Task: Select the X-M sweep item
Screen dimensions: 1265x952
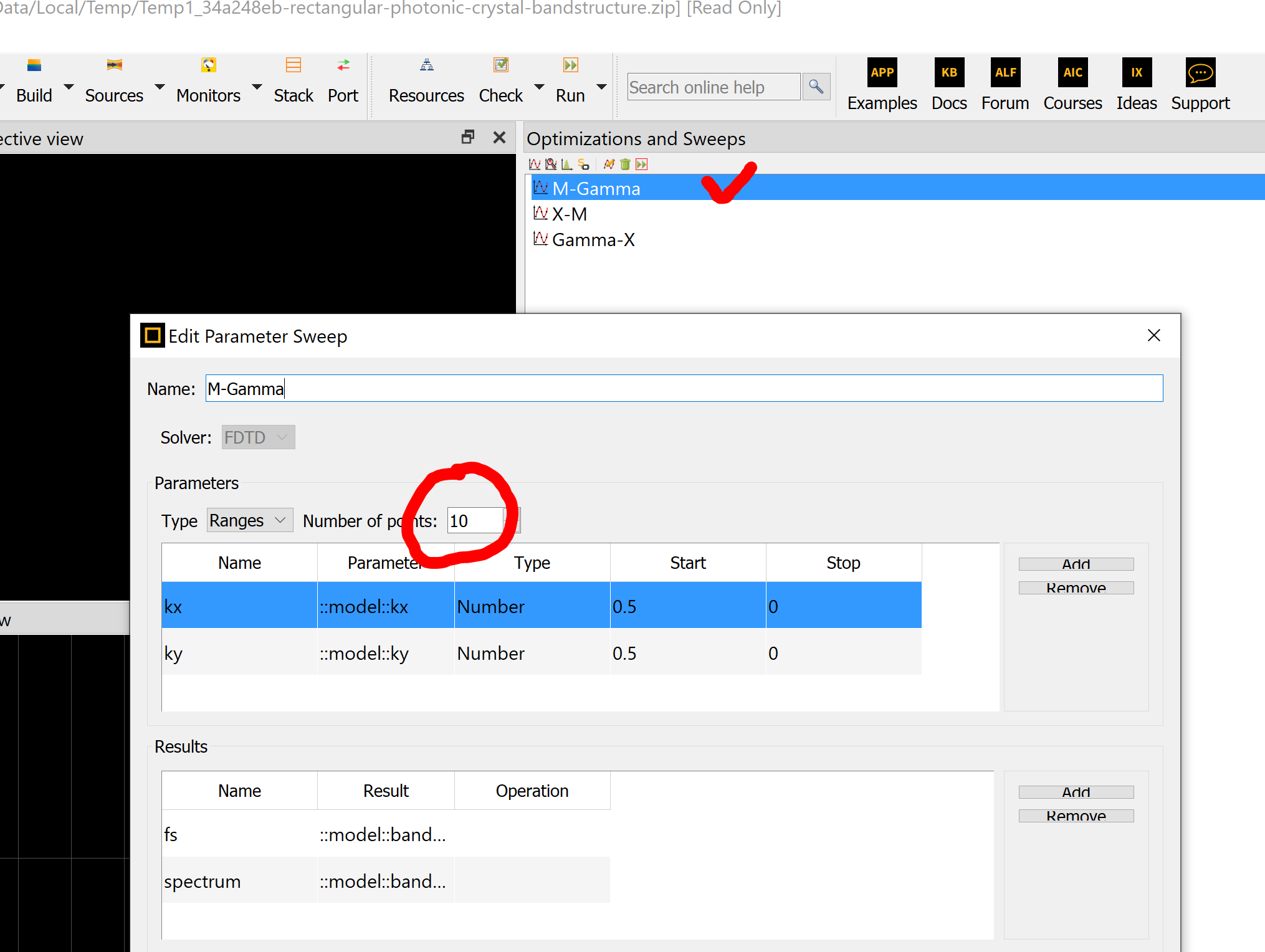Action: pyautogui.click(x=569, y=214)
